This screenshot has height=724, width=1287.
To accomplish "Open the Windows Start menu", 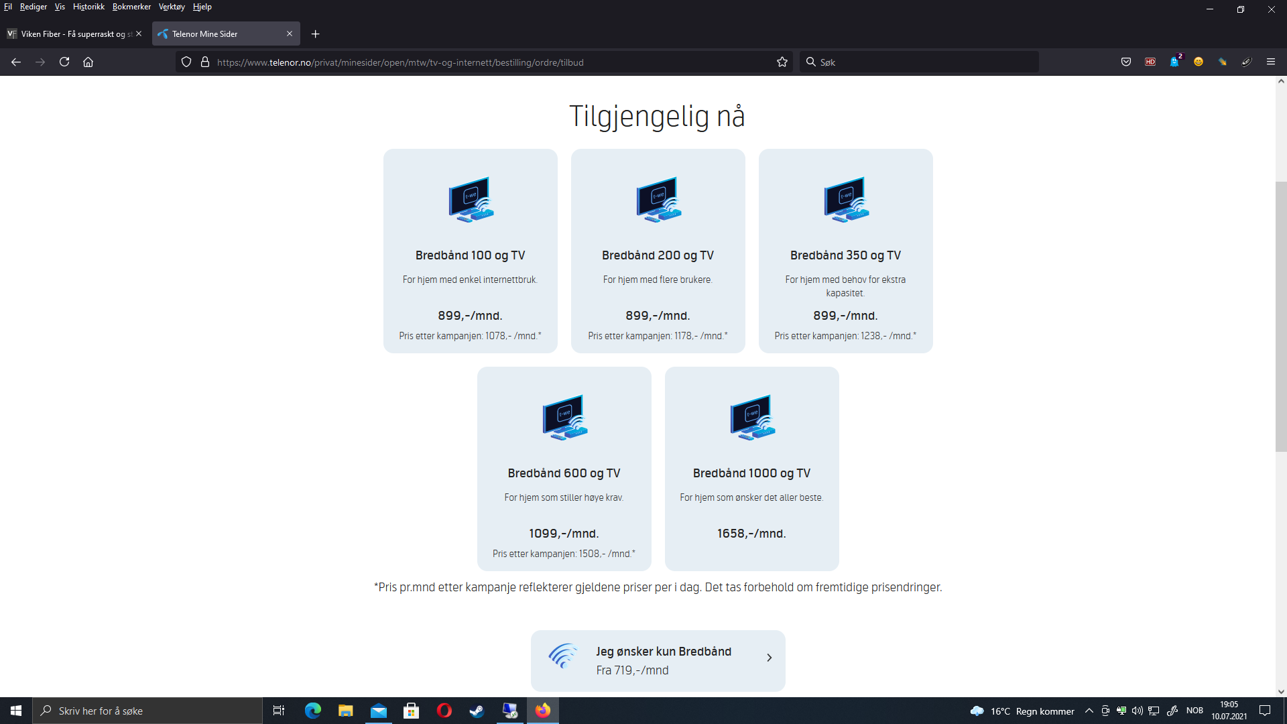I will tap(15, 711).
